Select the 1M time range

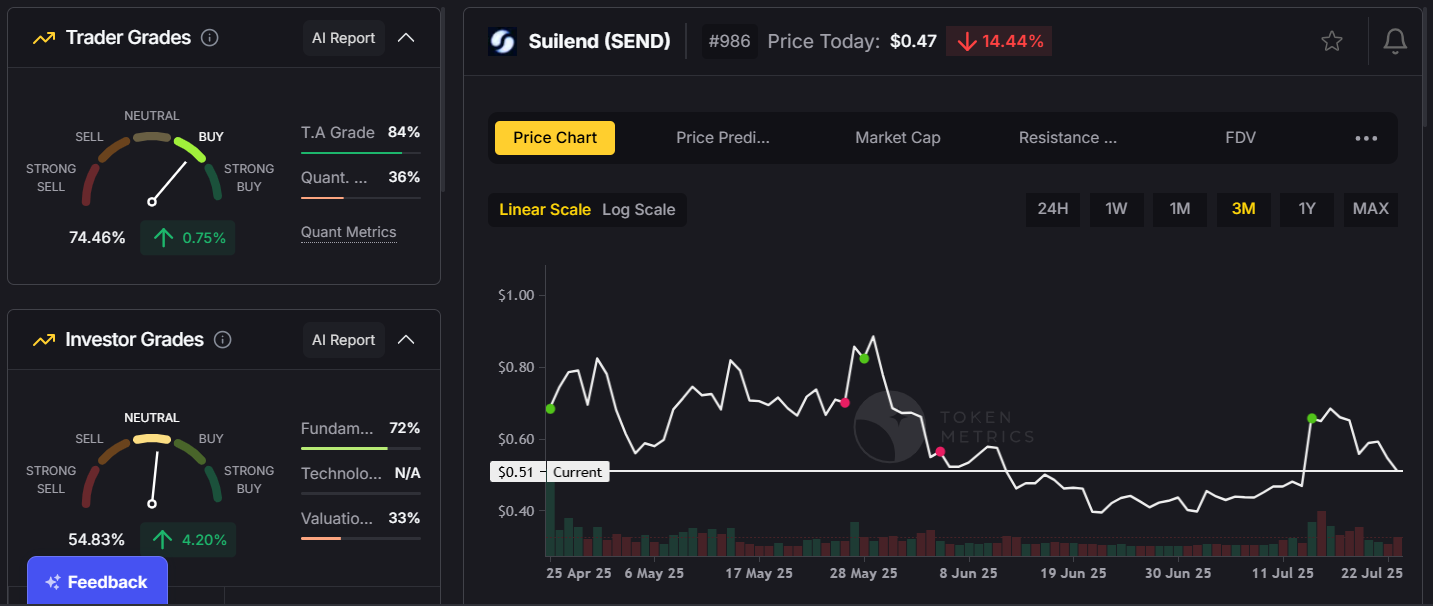click(1180, 209)
